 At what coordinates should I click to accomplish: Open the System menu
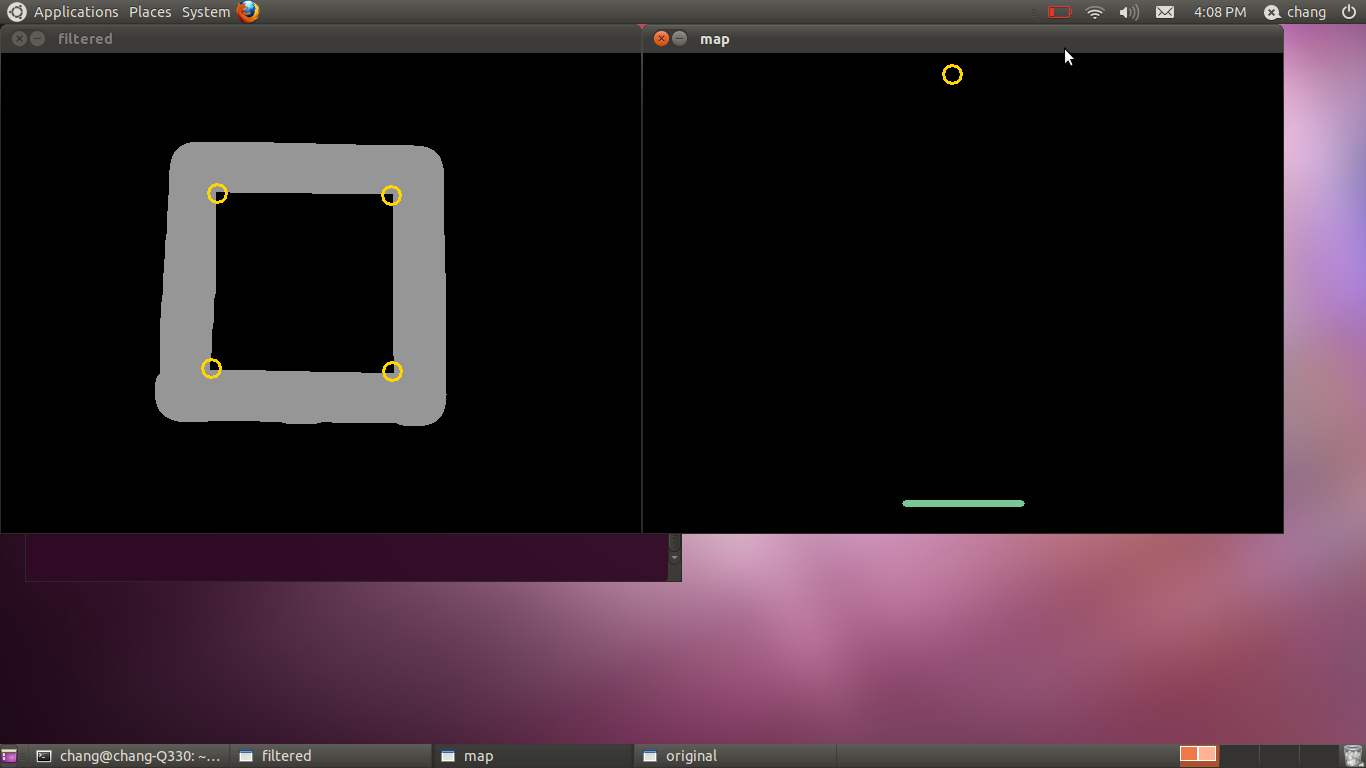click(x=205, y=12)
